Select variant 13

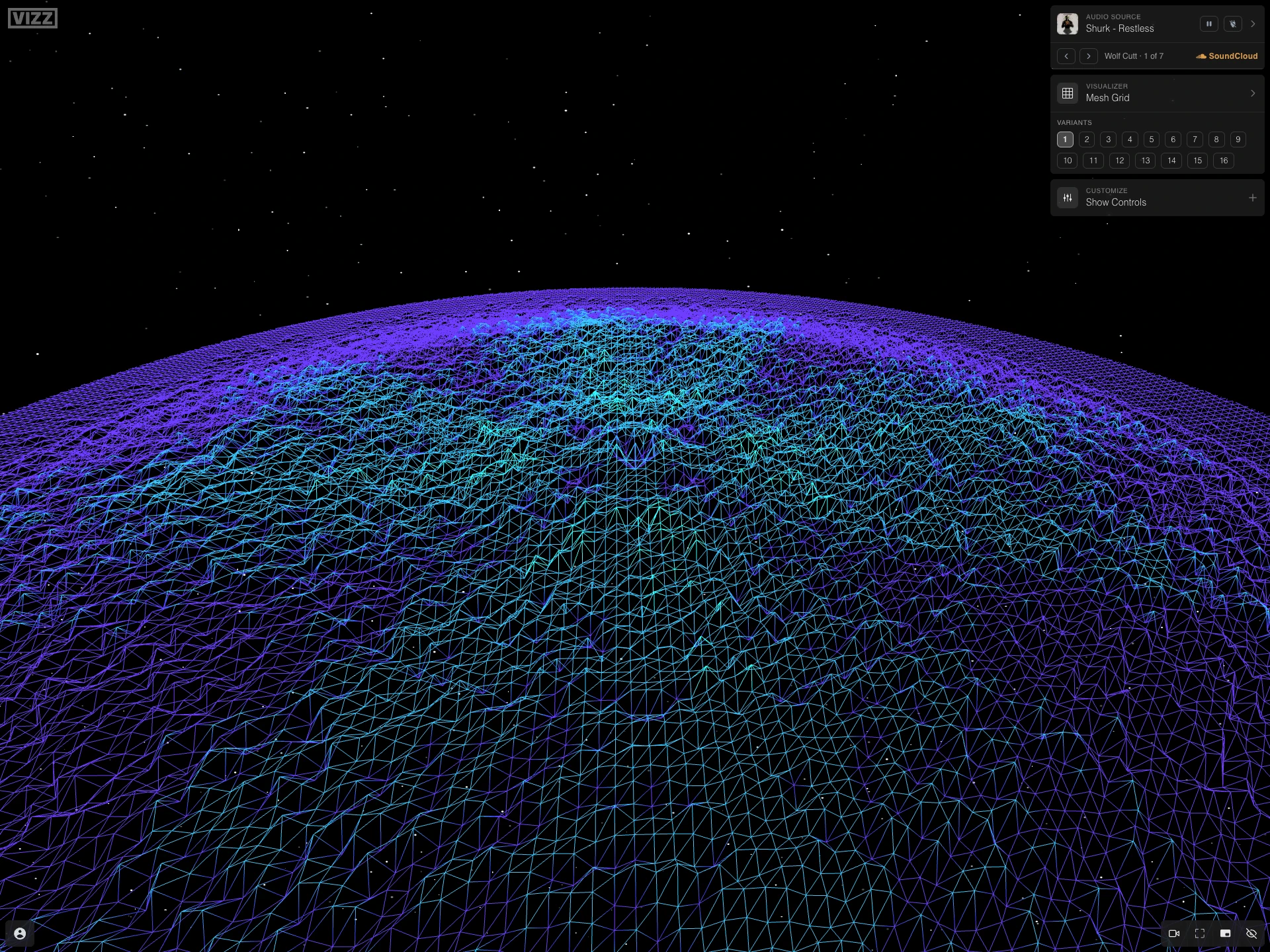[1146, 161]
